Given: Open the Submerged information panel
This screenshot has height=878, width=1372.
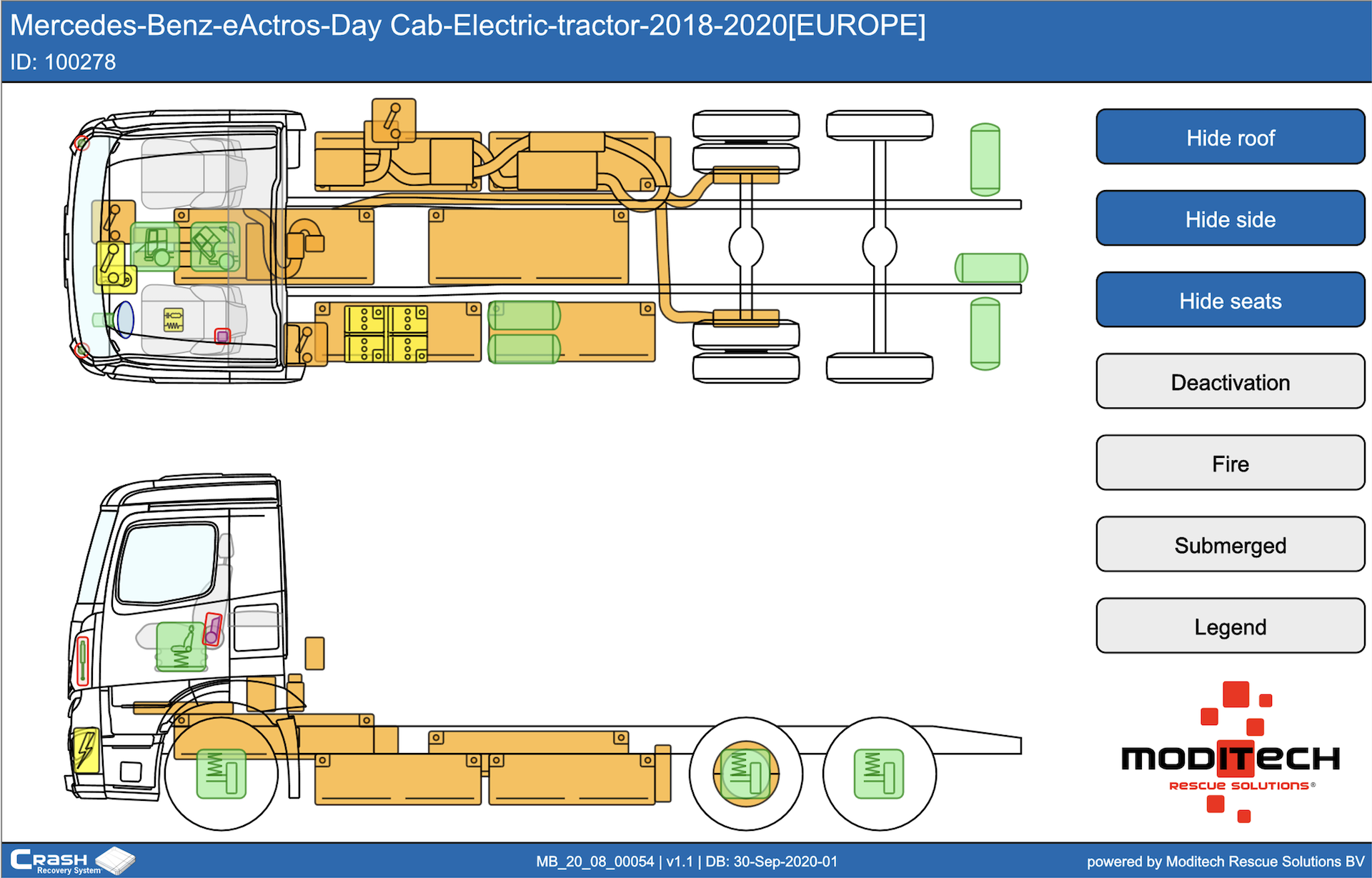Looking at the screenshot, I should click(1230, 544).
